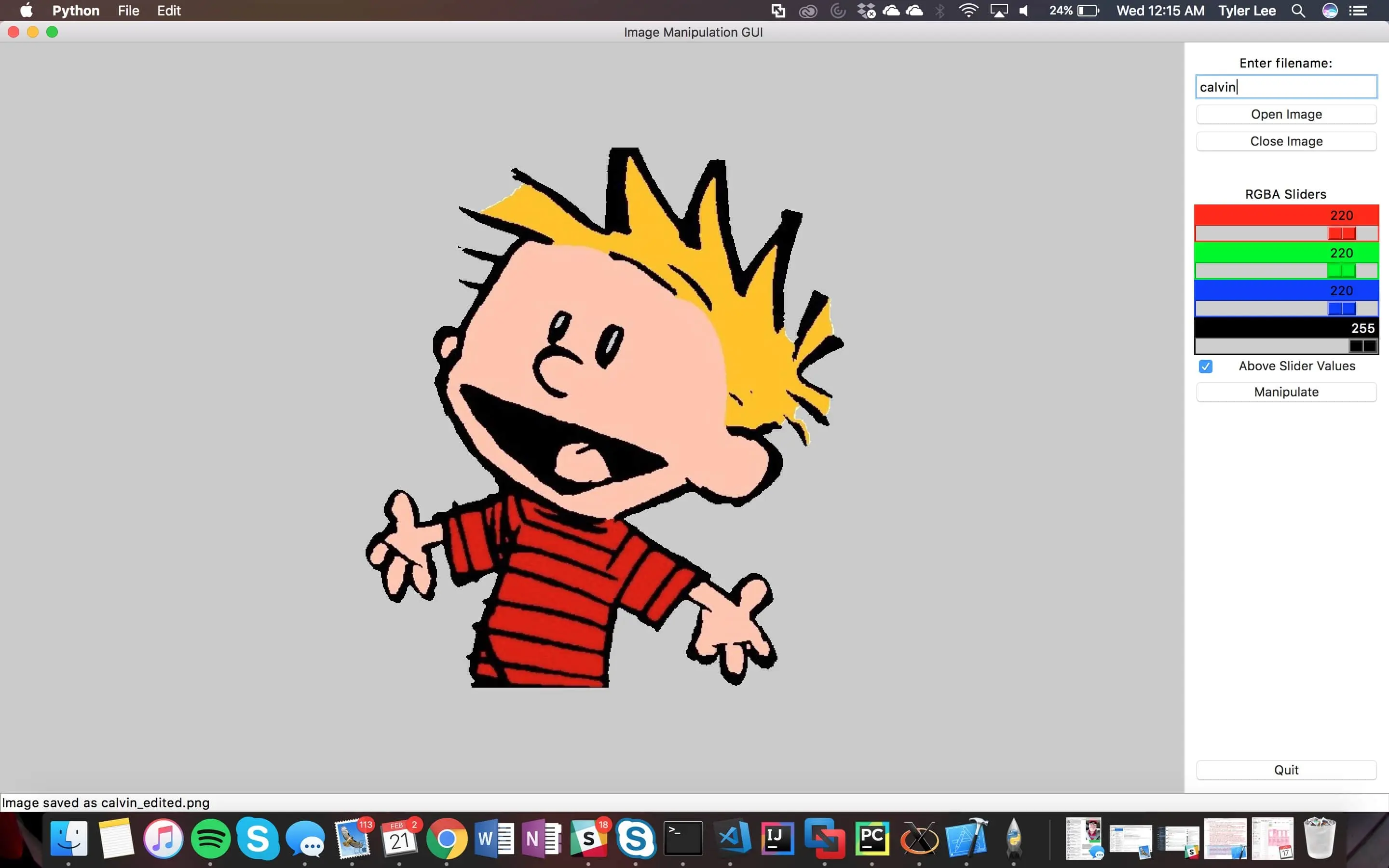
Task: Click the Manipulate button
Action: click(1286, 392)
